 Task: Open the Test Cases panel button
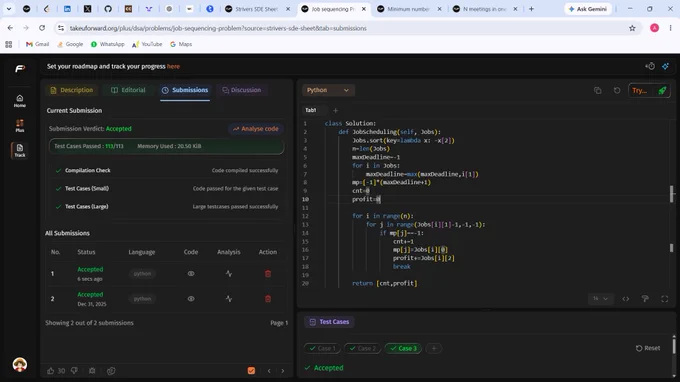pos(329,322)
